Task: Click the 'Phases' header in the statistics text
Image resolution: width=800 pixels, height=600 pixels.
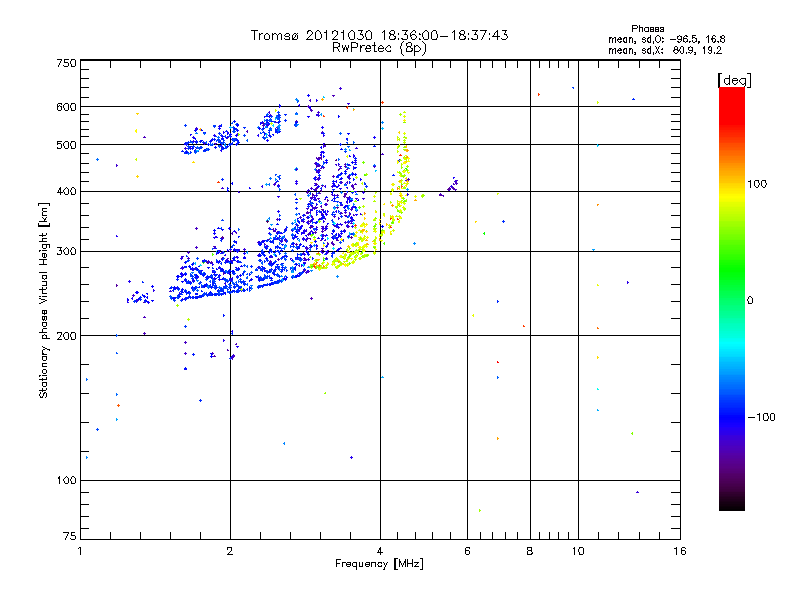Action: [x=647, y=29]
